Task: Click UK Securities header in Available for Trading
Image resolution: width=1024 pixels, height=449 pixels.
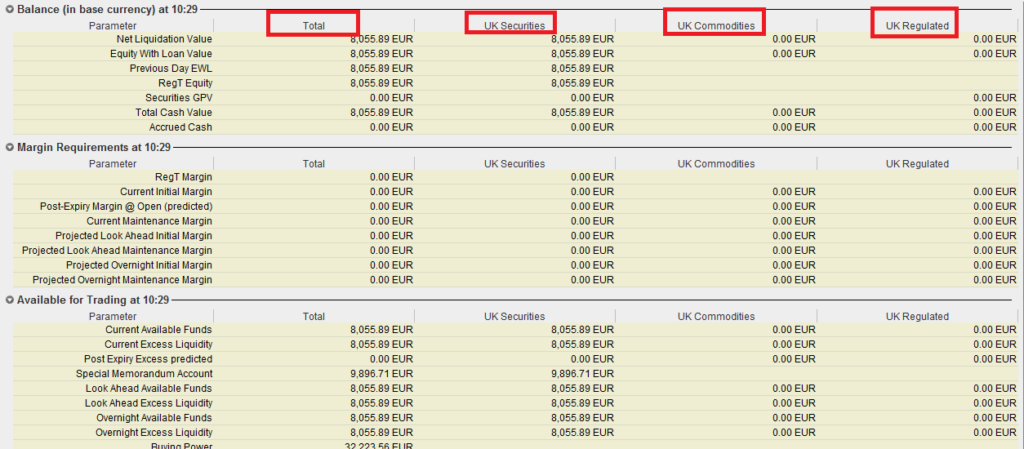Action: click(514, 317)
